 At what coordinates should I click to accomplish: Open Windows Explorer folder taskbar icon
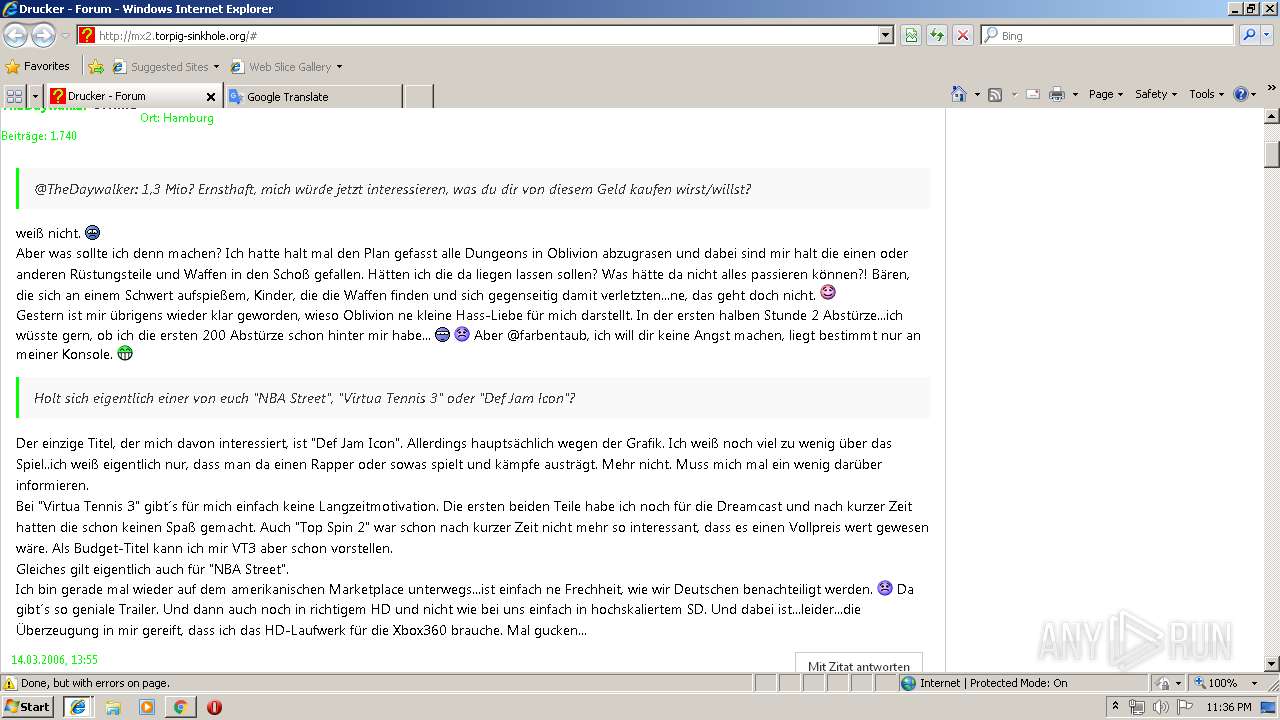pos(112,707)
